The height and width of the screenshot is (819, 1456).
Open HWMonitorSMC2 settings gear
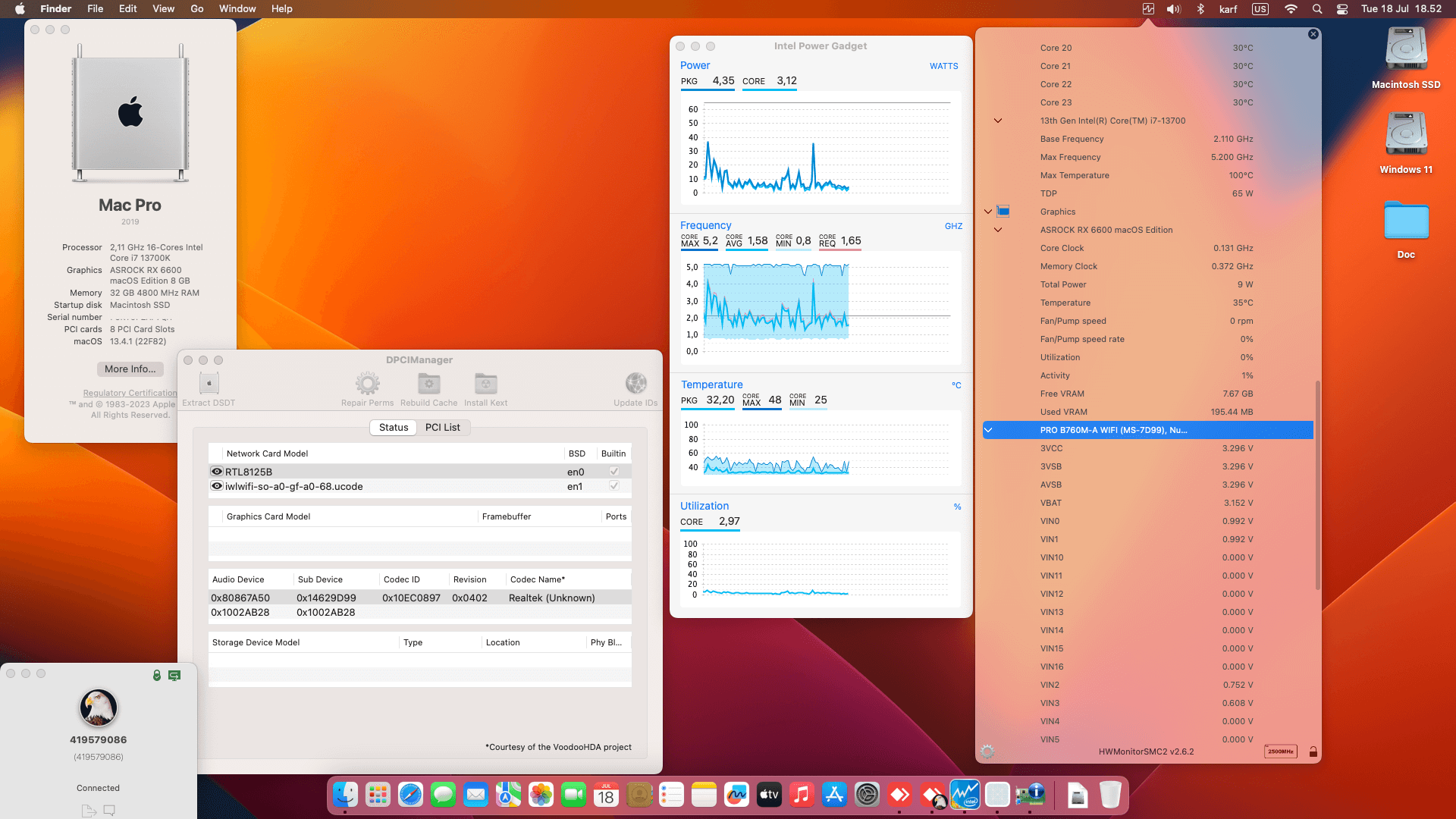tap(987, 752)
